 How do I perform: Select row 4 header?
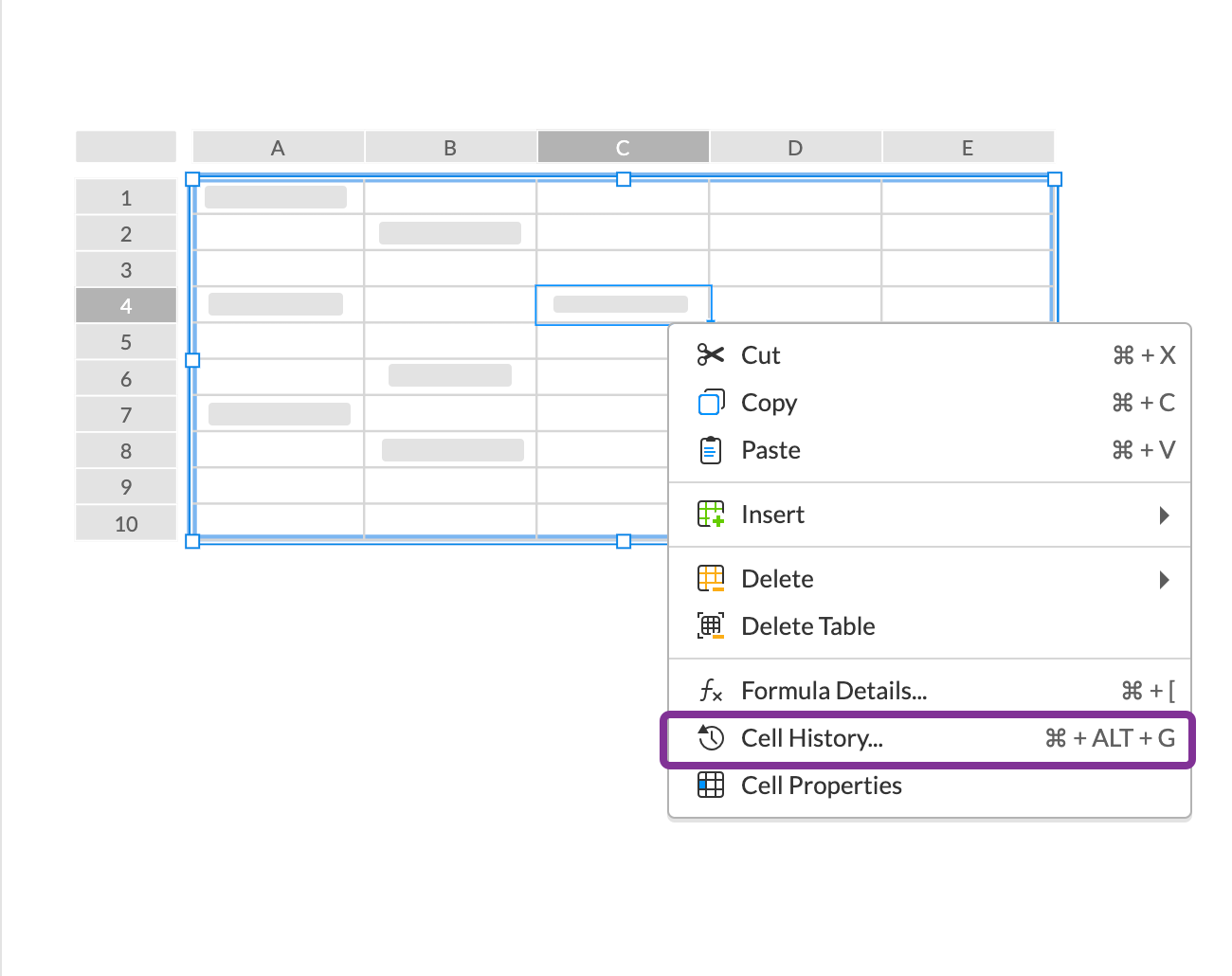click(126, 306)
